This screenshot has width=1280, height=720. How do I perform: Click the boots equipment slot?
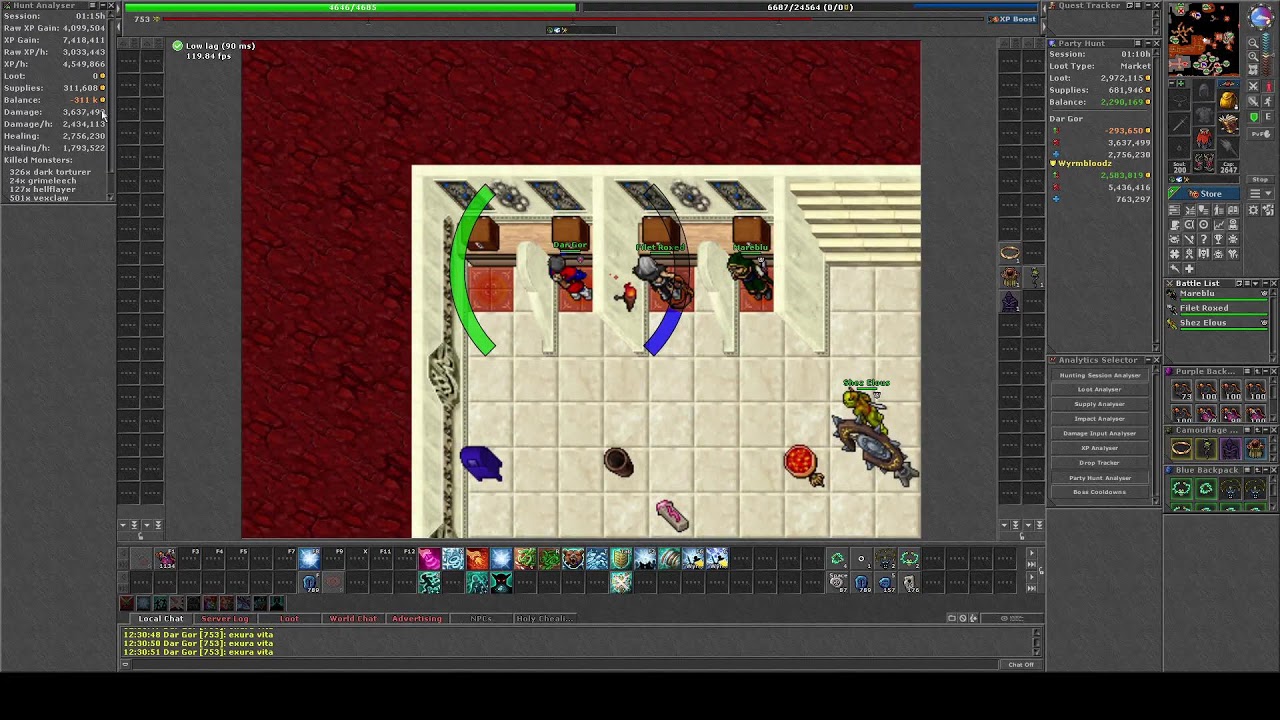point(1203,161)
